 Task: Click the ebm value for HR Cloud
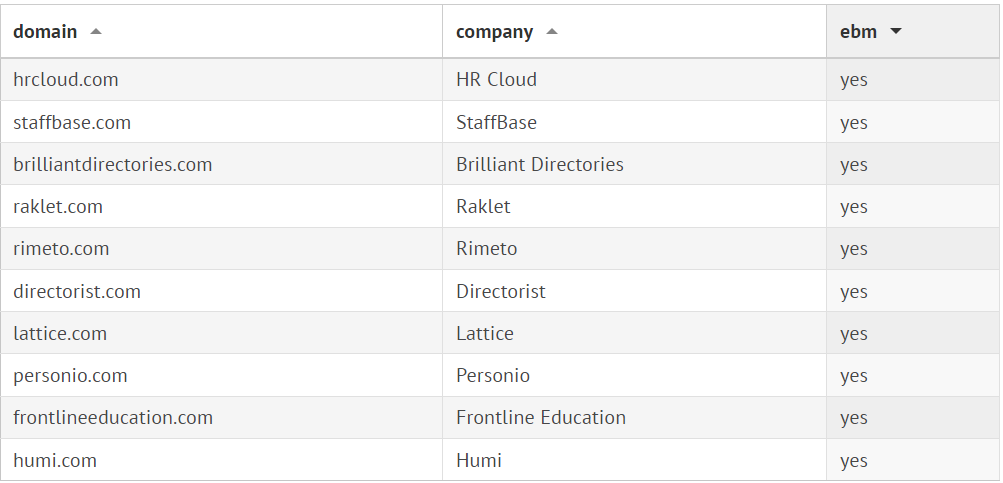point(854,80)
